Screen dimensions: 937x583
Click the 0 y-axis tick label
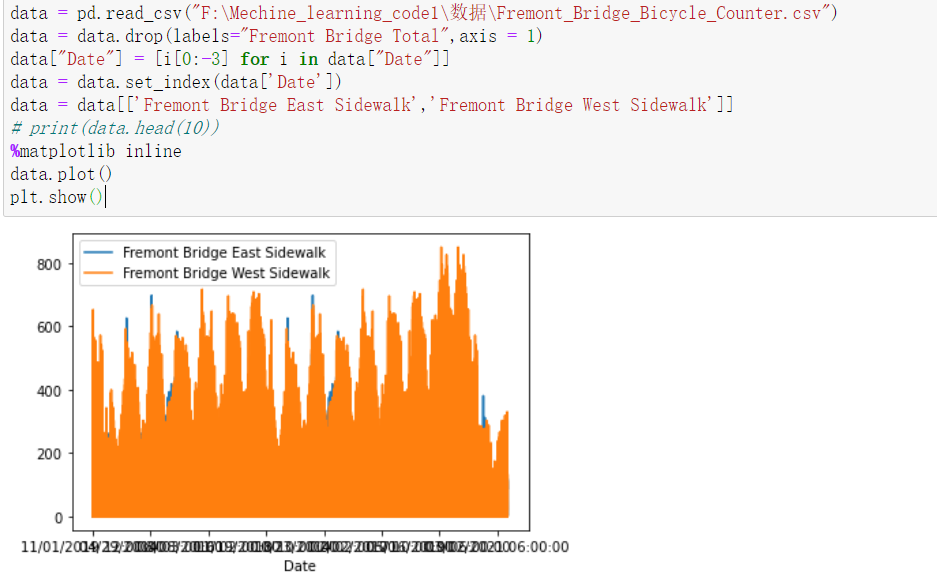(x=58, y=518)
